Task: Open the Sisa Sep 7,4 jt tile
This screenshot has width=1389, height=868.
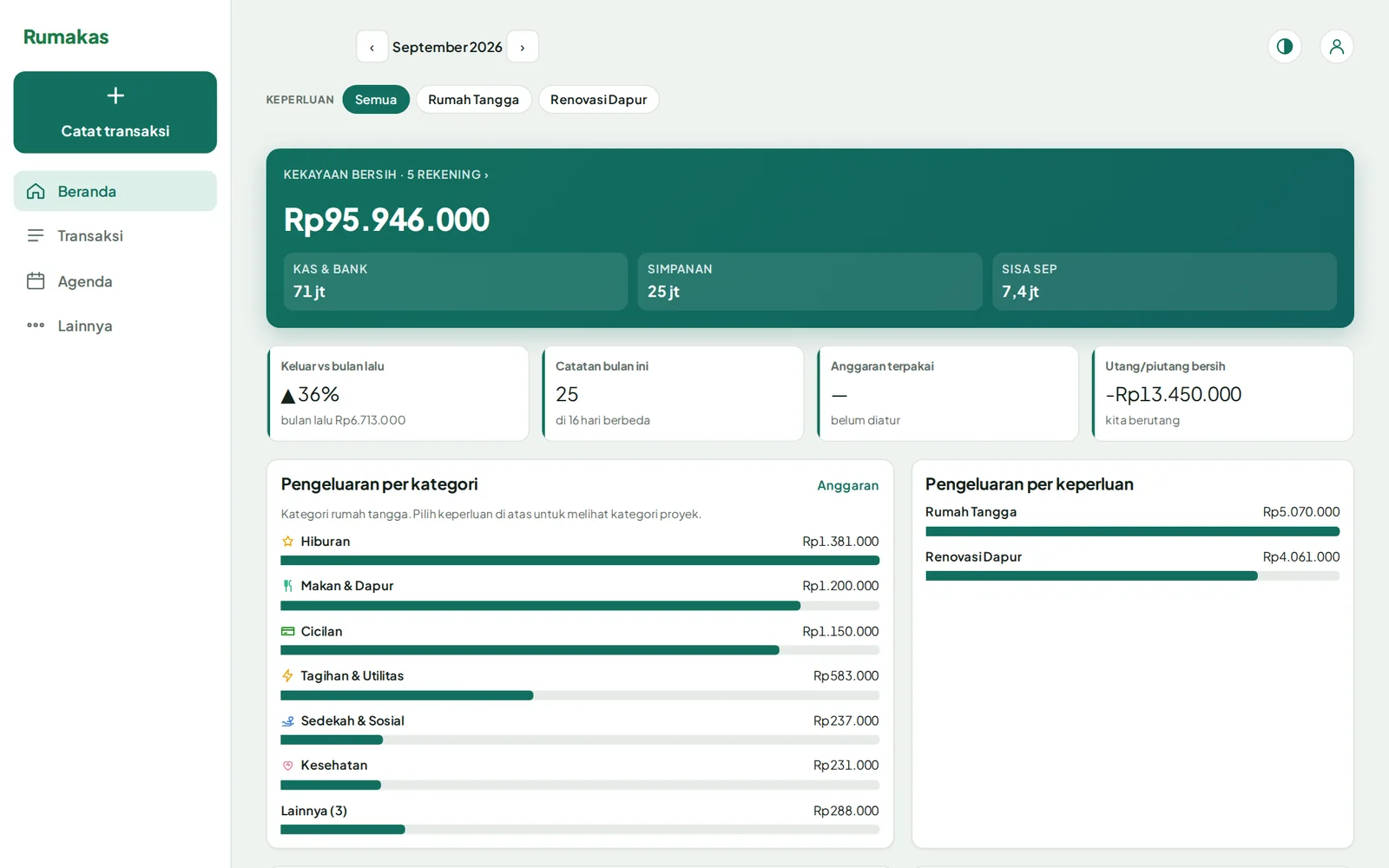Action: [x=1164, y=281]
